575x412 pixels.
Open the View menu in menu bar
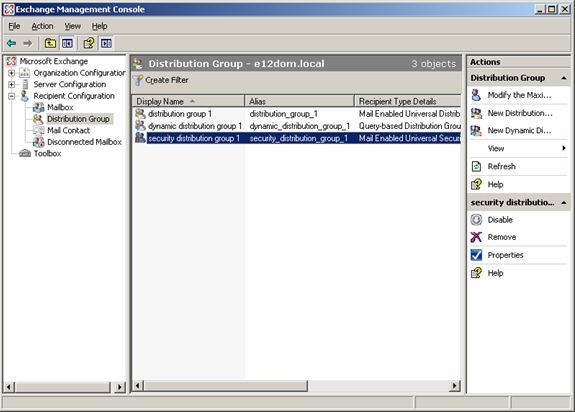73,26
